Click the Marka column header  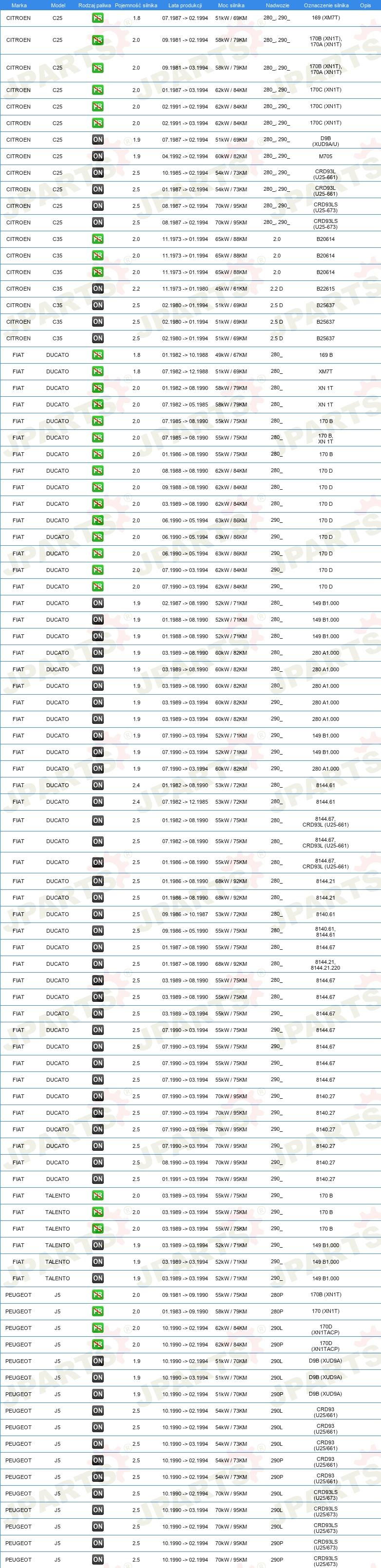tap(19, 5)
